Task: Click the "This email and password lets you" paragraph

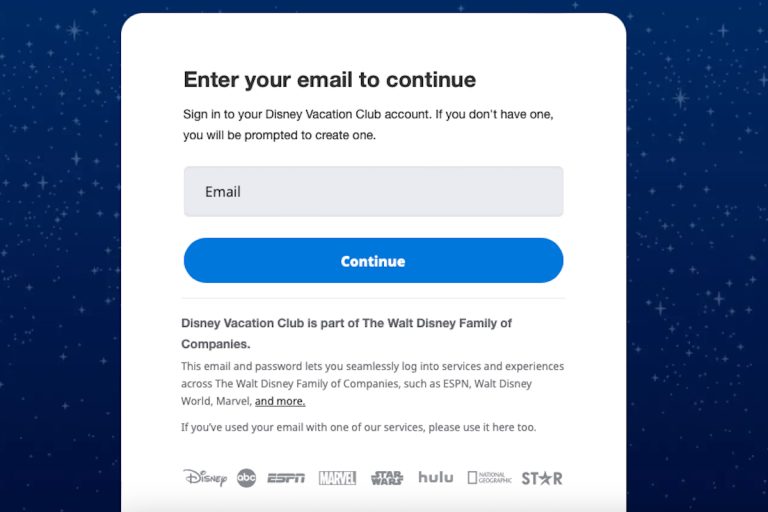Action: [372, 367]
